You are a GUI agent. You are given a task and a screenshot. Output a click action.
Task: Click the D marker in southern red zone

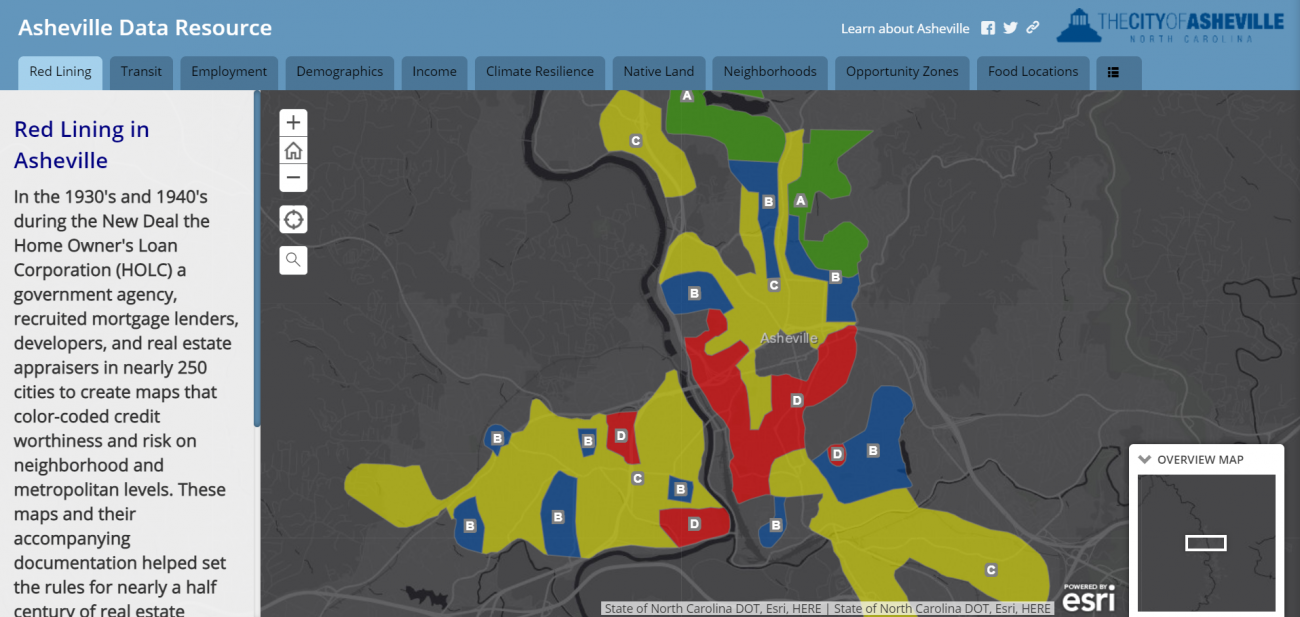[x=694, y=523]
